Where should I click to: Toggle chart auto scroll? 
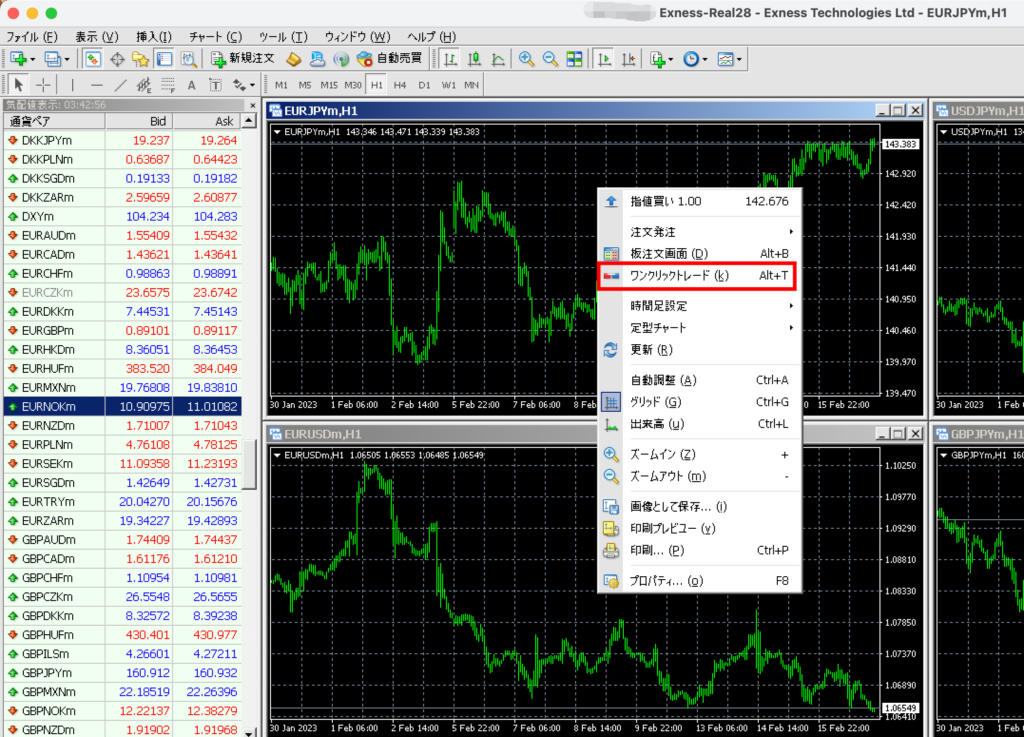point(604,59)
